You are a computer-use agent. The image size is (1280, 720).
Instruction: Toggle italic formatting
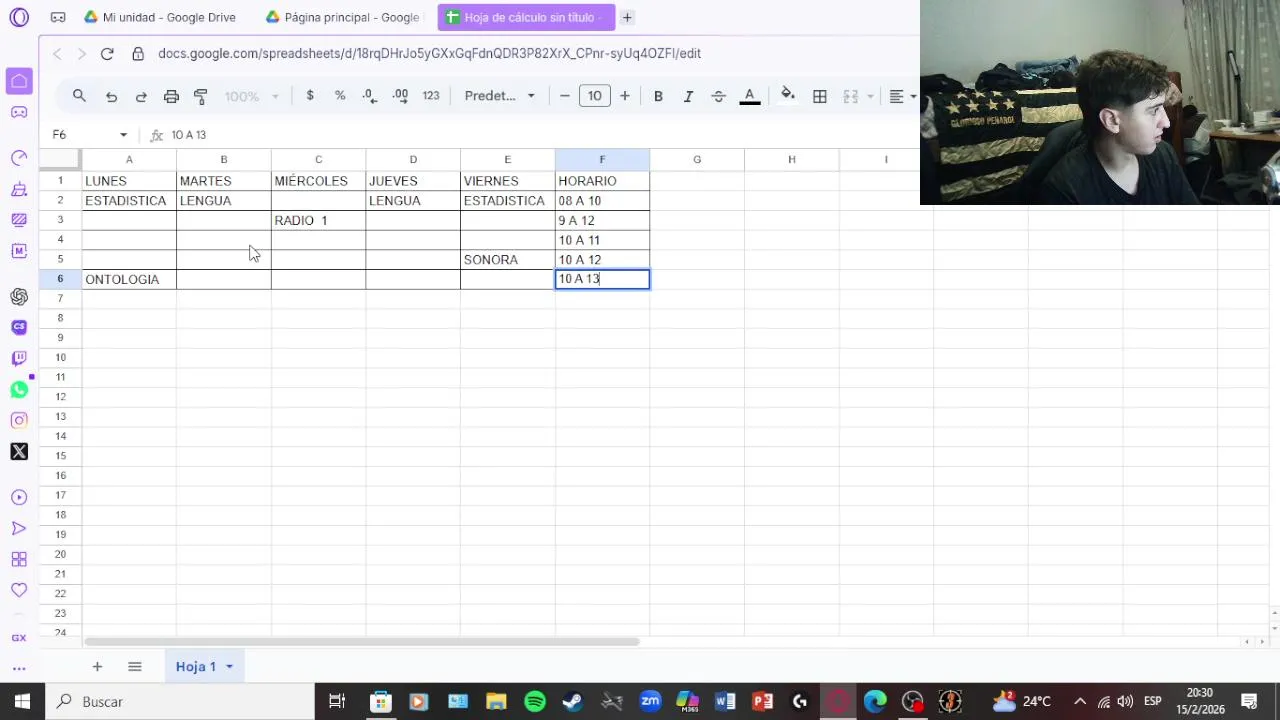pyautogui.click(x=688, y=96)
